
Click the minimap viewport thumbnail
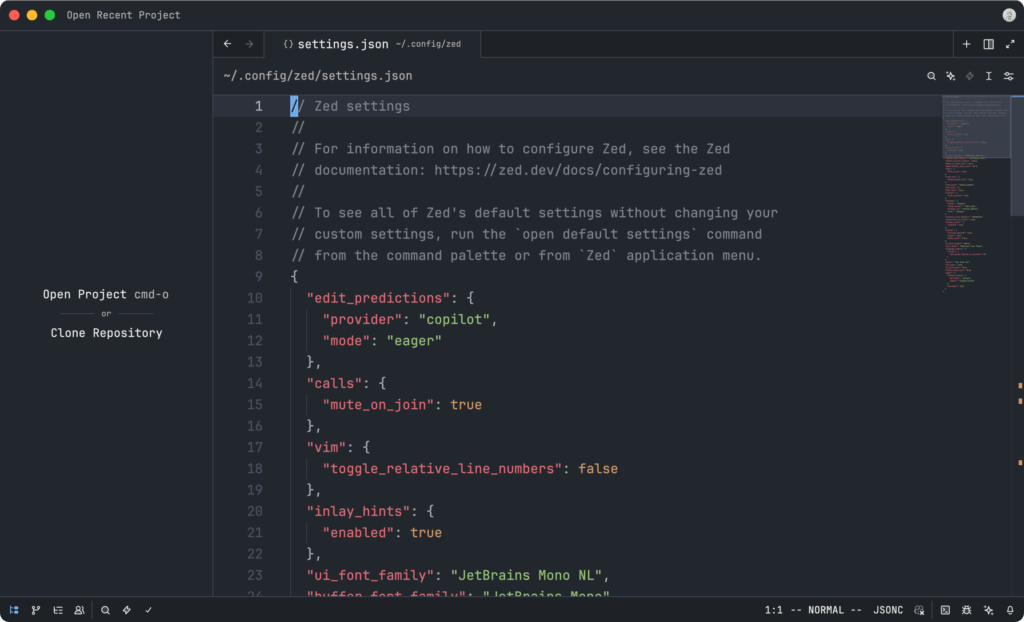click(x=976, y=127)
